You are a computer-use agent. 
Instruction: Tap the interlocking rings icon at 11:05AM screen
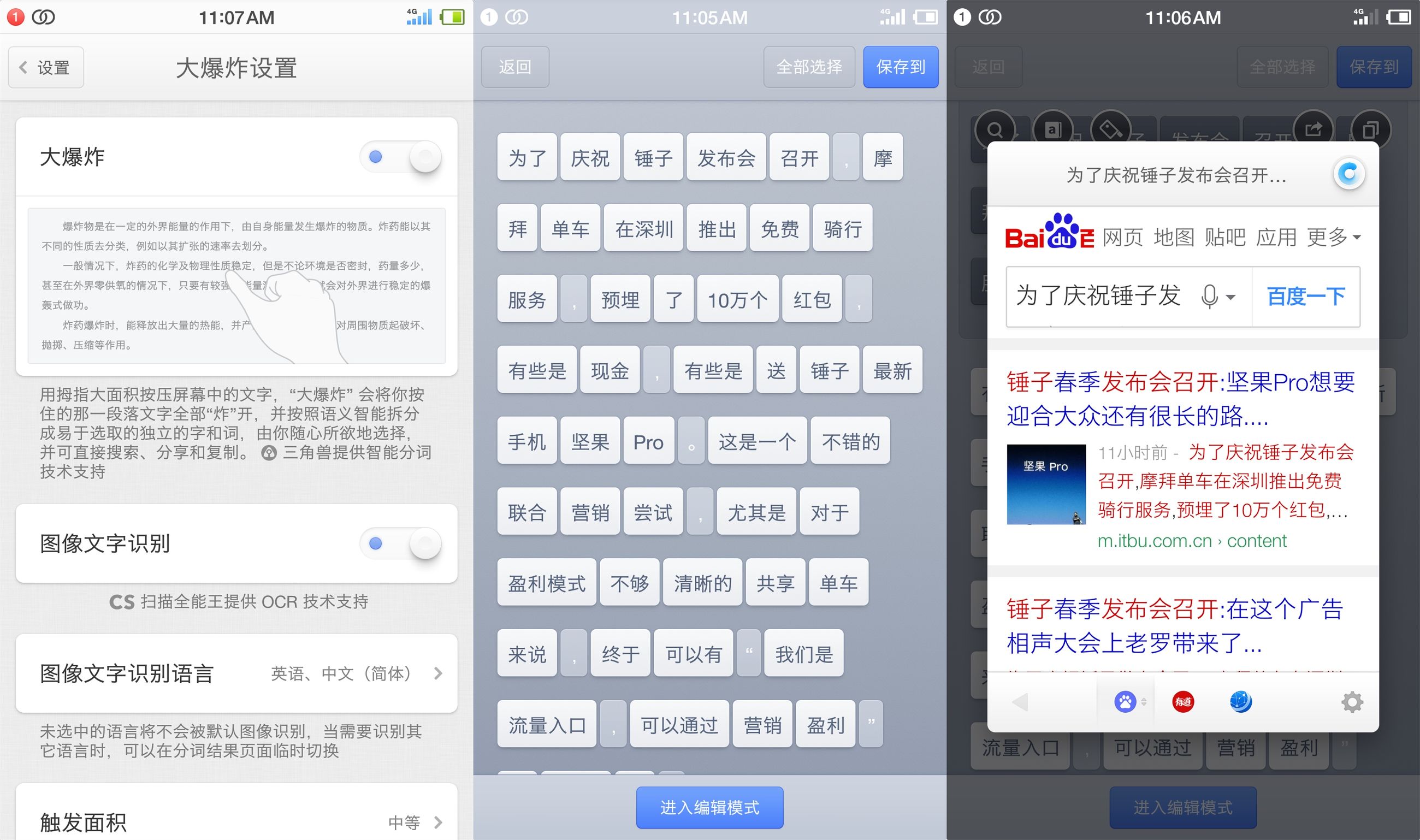516,17
